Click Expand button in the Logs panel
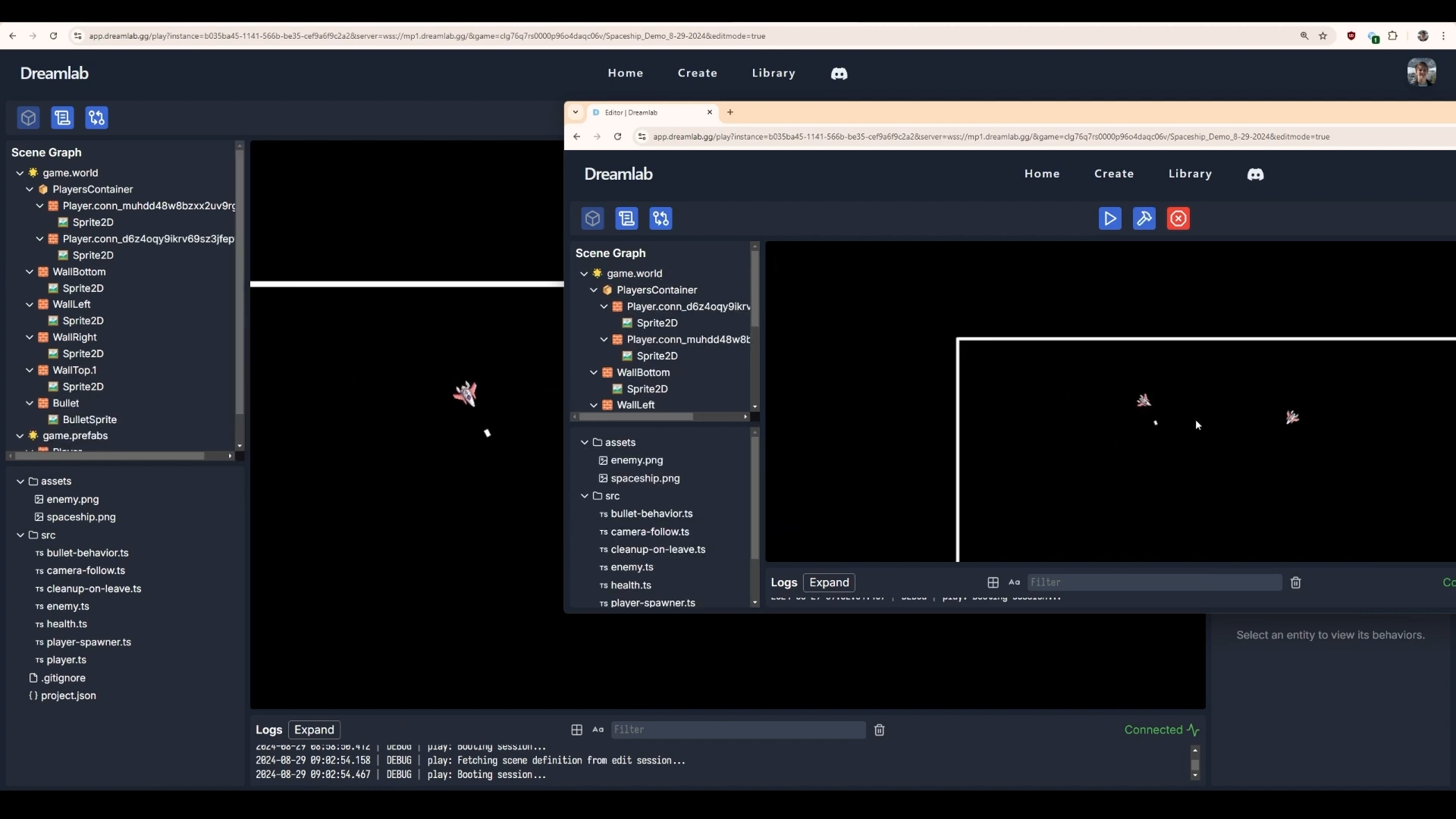This screenshot has width=1456, height=819. point(314,729)
